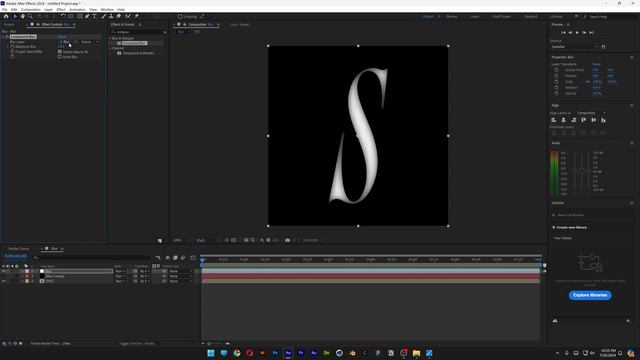Click the Effects & Presets search field
Screen dimensions: 640x360
[138, 32]
